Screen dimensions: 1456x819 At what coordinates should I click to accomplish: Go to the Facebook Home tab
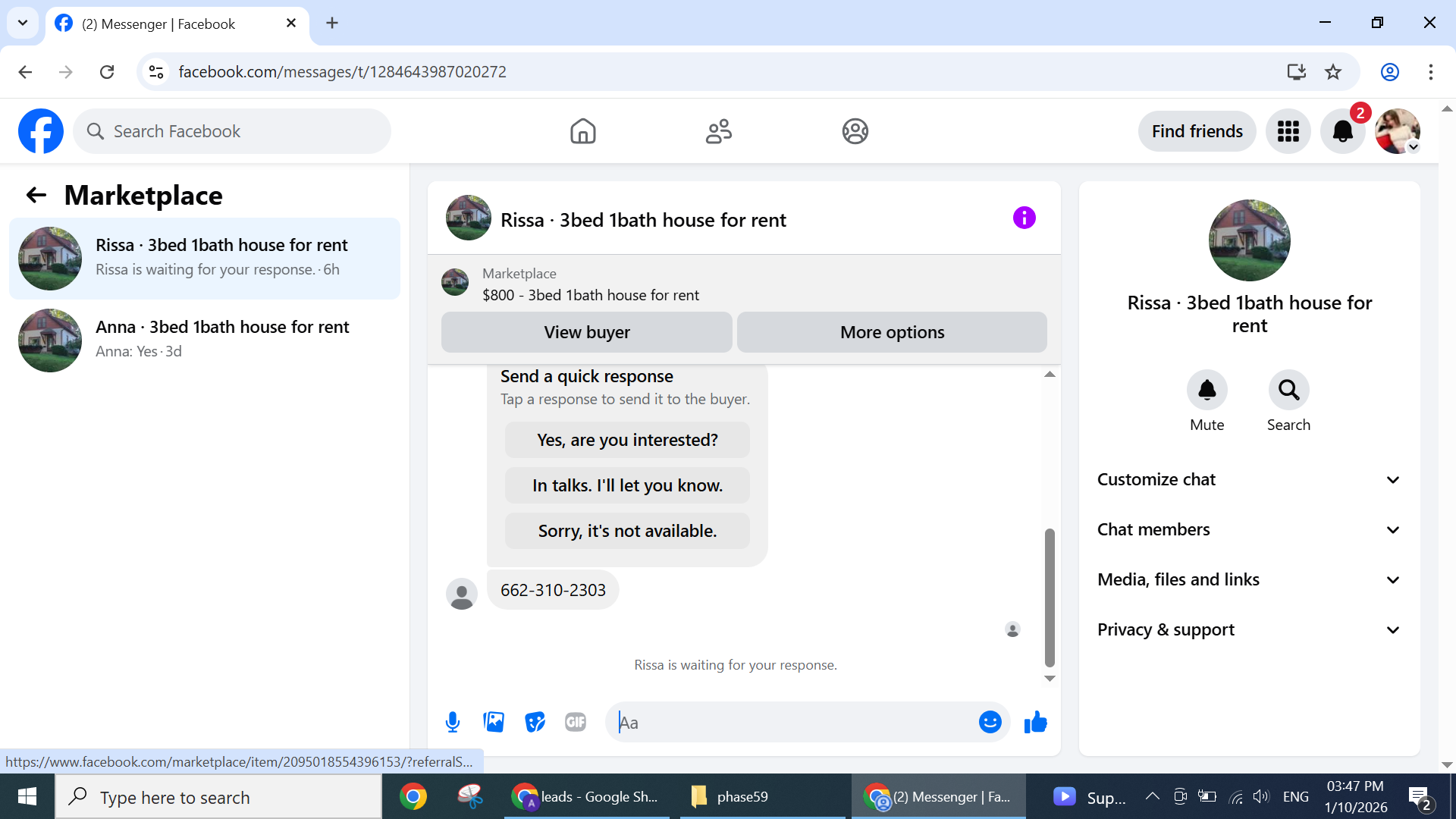(x=582, y=131)
